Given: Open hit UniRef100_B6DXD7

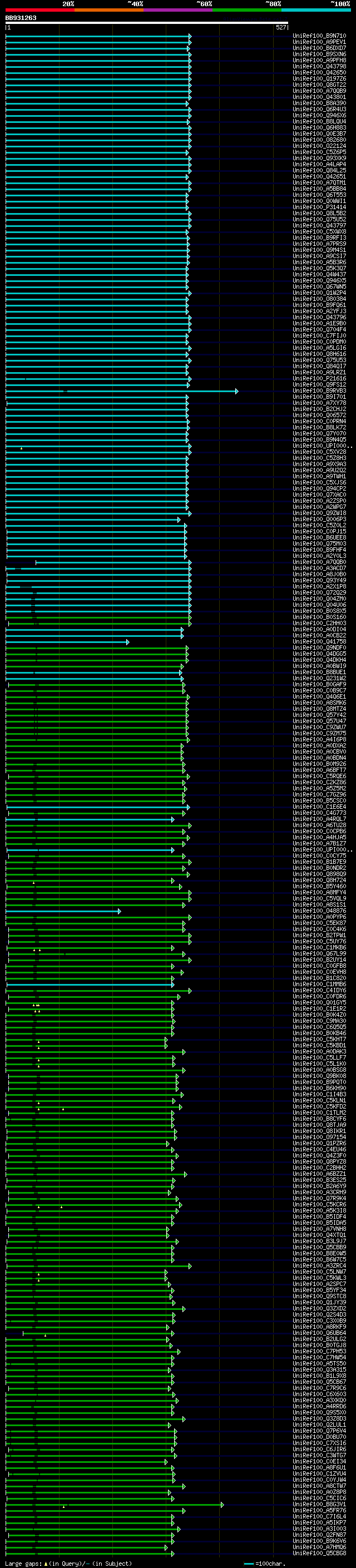Looking at the screenshot, I should pyautogui.click(x=319, y=48).
